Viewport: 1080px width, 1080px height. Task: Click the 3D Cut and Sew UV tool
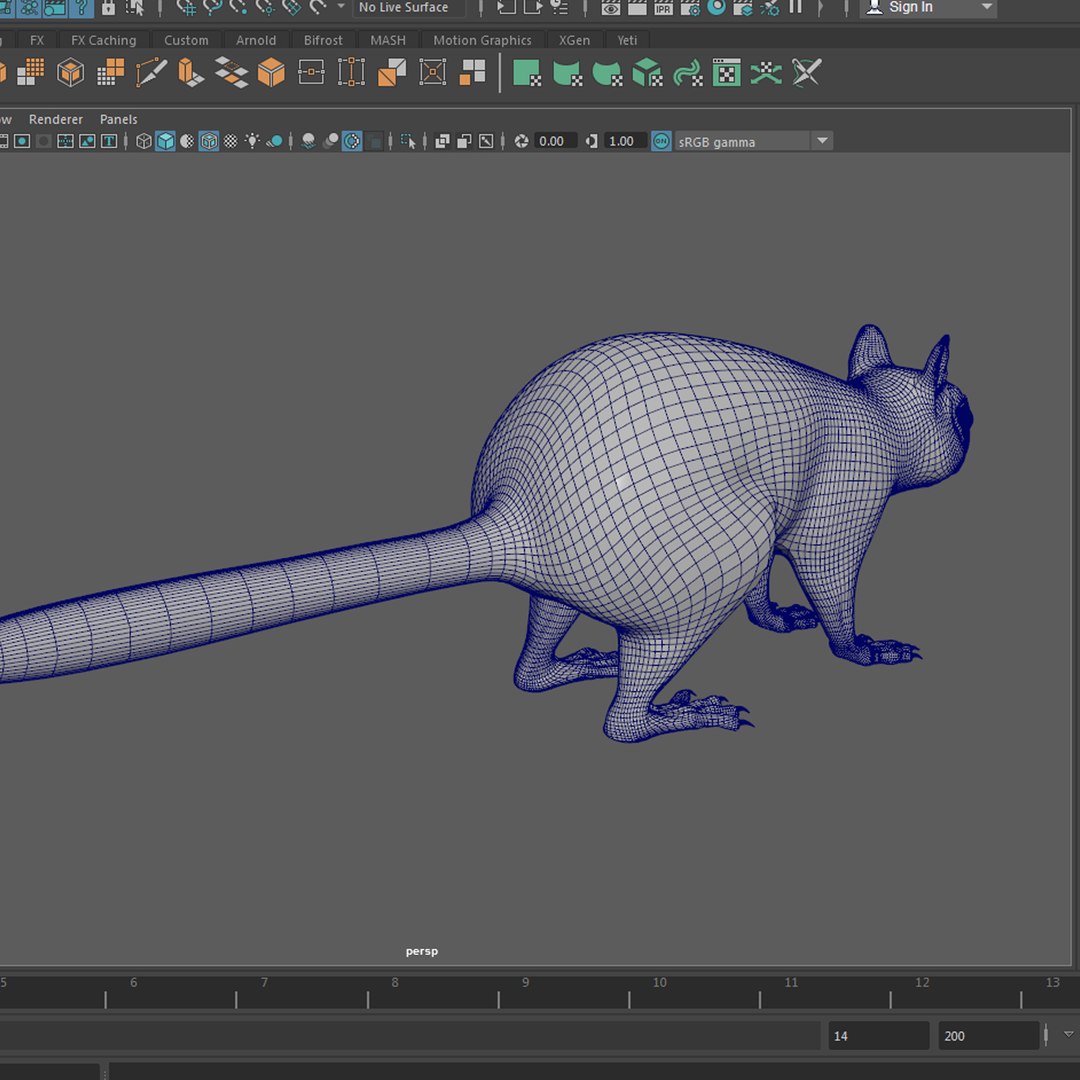[x=806, y=72]
